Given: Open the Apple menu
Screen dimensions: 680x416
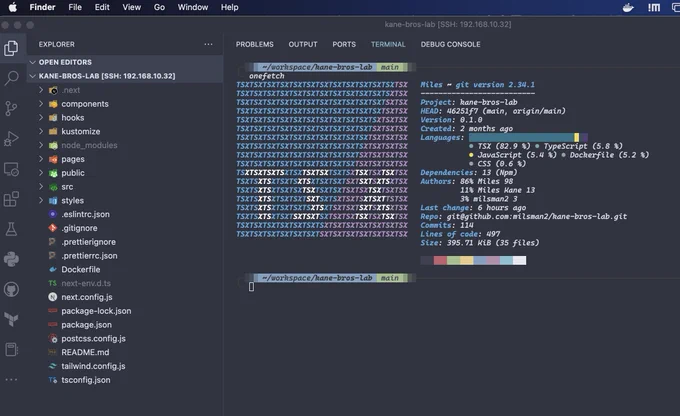Looking at the screenshot, I should 13,7.
